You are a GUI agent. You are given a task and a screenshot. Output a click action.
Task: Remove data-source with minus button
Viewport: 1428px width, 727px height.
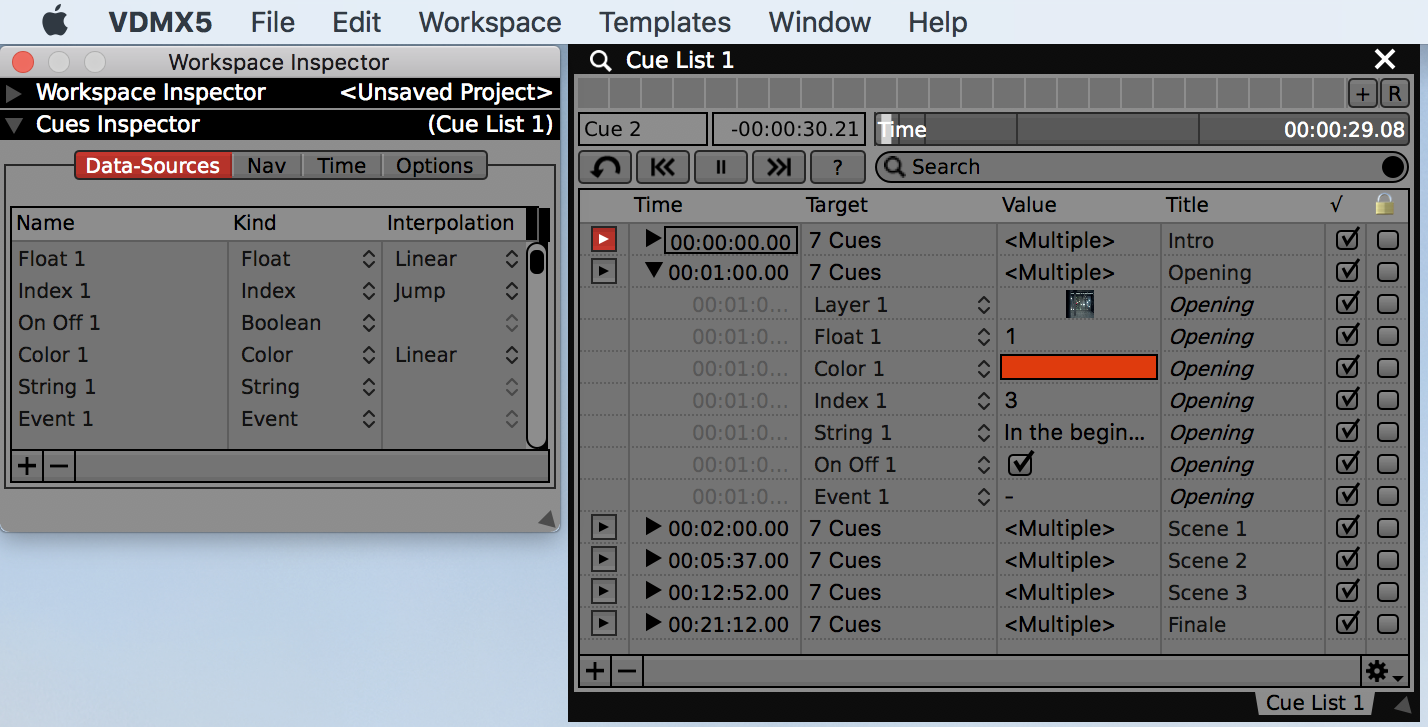tap(60, 466)
